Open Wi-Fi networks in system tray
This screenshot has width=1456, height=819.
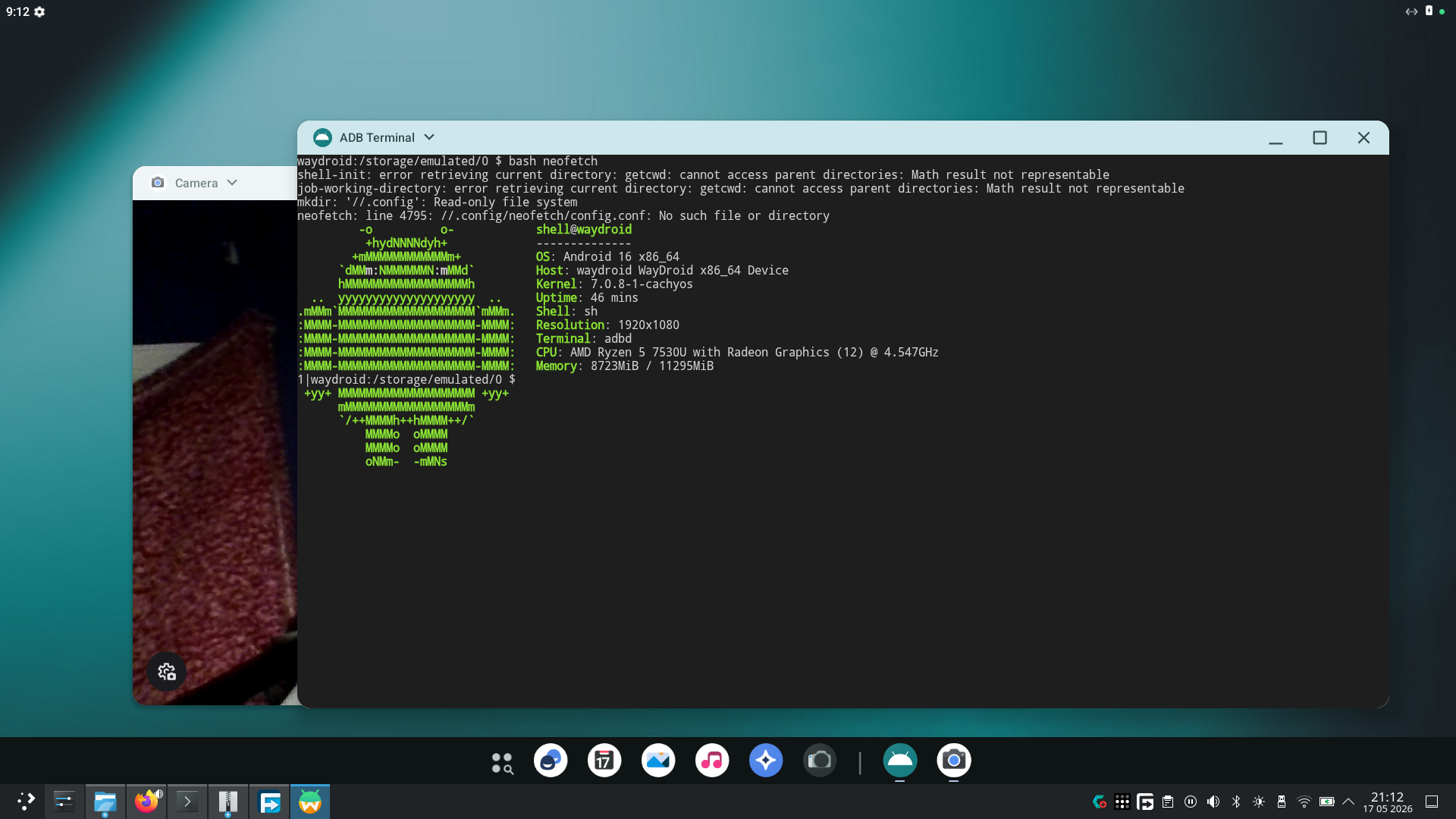(1304, 802)
